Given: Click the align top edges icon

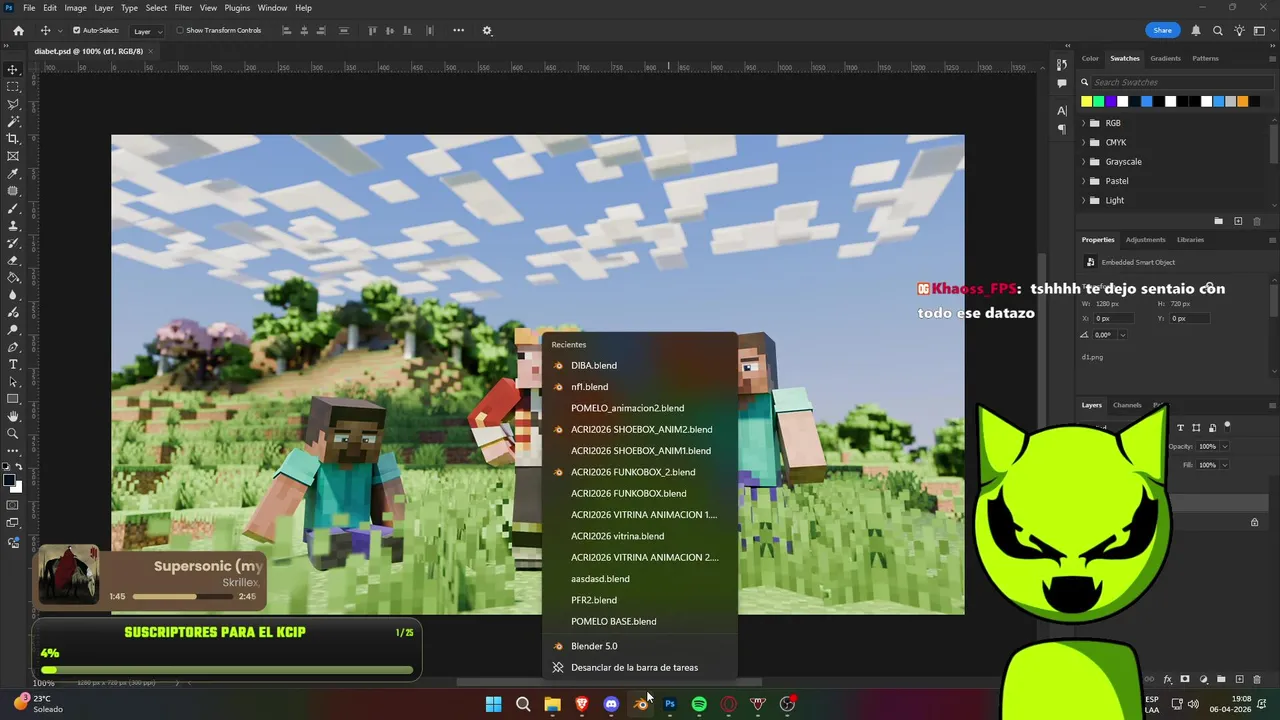Looking at the screenshot, I should click(373, 31).
